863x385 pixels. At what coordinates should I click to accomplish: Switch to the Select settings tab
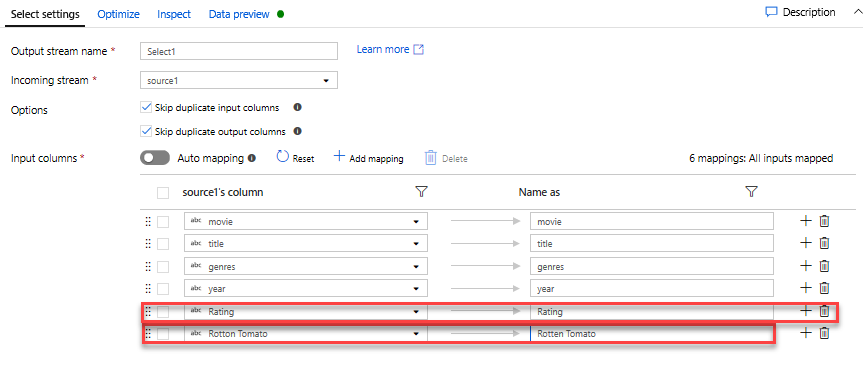point(45,14)
